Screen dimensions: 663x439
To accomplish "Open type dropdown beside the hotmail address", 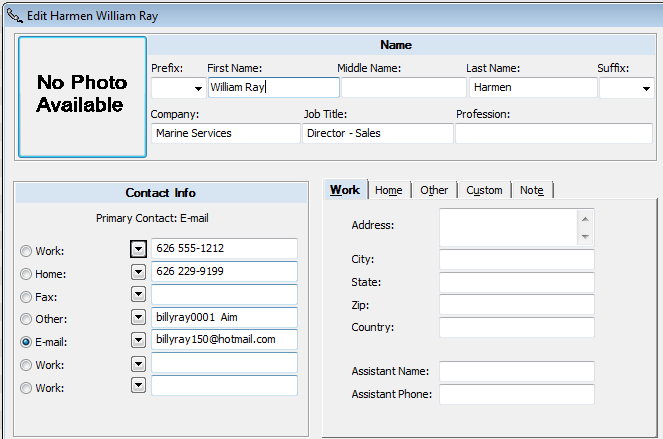I will coord(138,339).
